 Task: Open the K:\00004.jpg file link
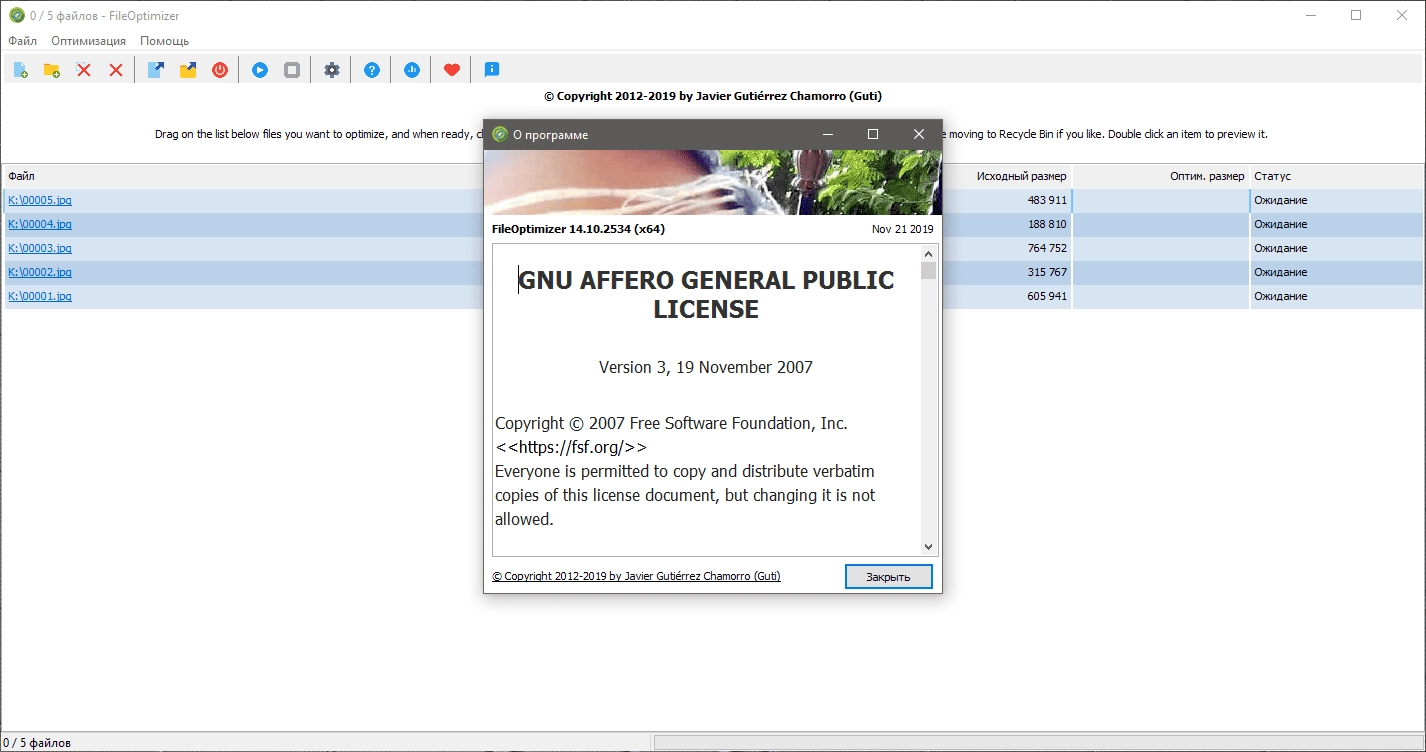40,224
